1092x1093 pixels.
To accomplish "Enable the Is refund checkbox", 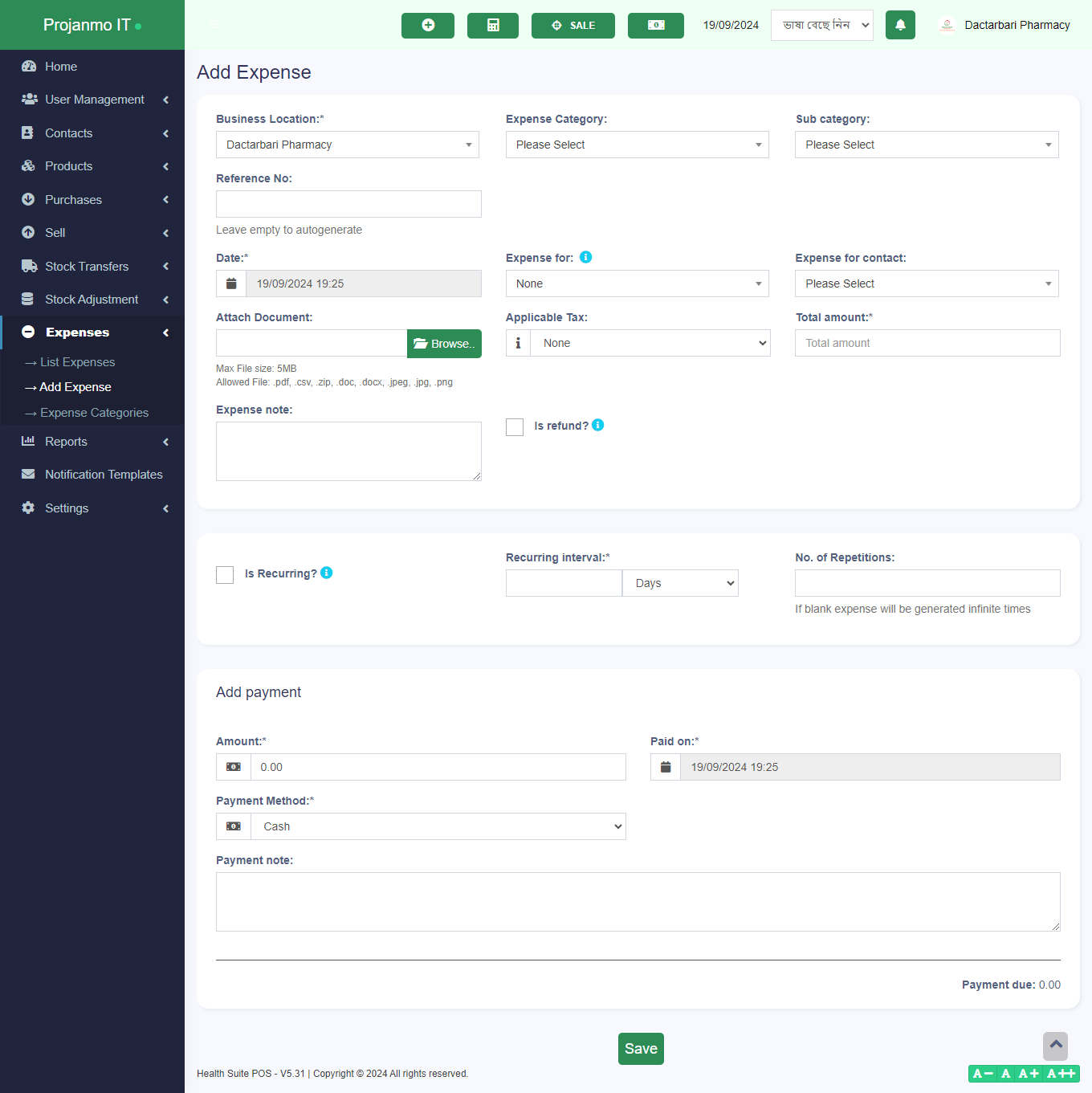I will (x=514, y=426).
